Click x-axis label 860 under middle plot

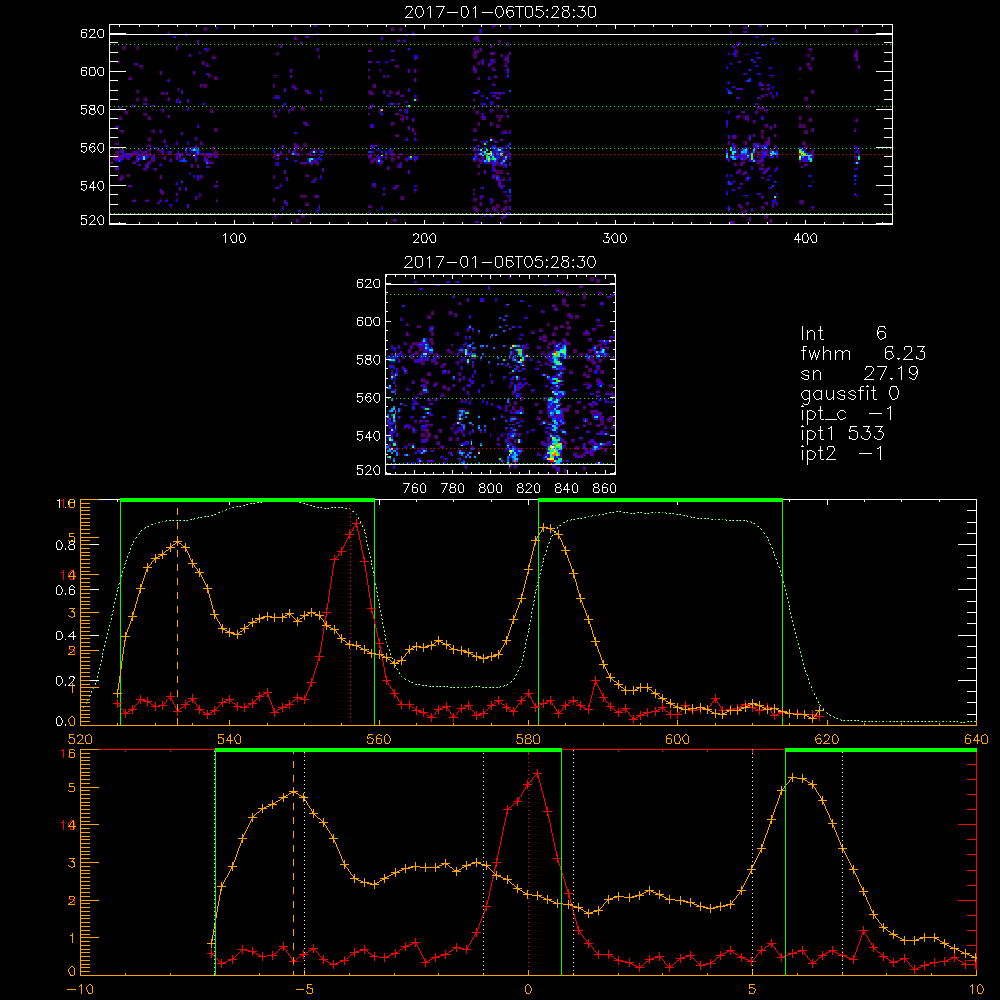pyautogui.click(x=605, y=489)
